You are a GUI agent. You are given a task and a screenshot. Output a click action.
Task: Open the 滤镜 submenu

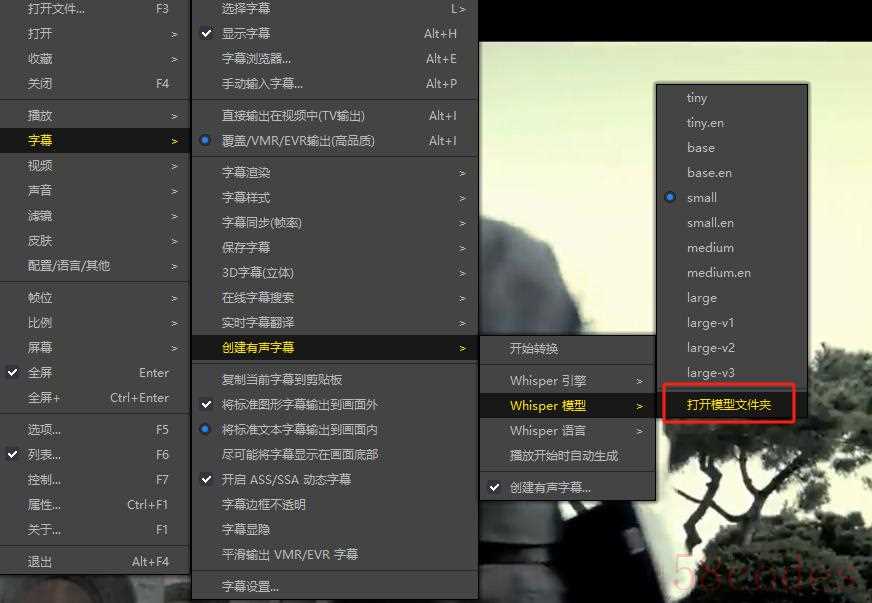(x=95, y=216)
